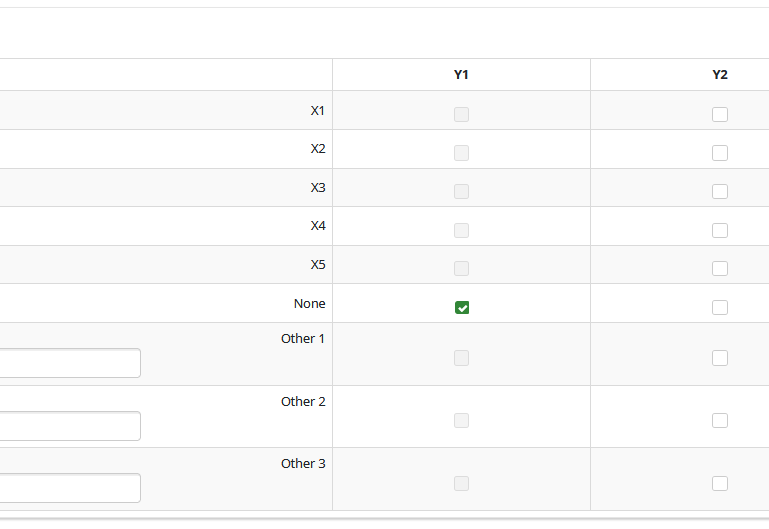Check the Other 1 box under Y2
Image resolution: width=769 pixels, height=529 pixels.
pyautogui.click(x=720, y=358)
